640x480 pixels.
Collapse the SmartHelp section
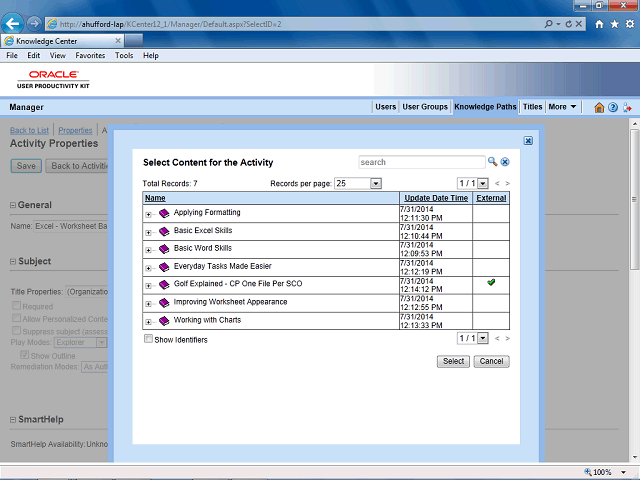[13, 420]
